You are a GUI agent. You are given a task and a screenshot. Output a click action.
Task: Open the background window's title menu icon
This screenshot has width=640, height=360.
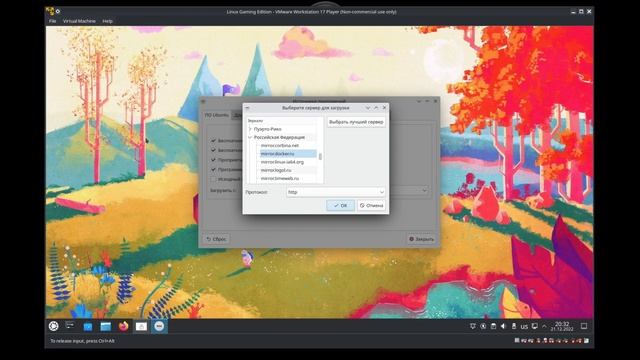(x=203, y=101)
